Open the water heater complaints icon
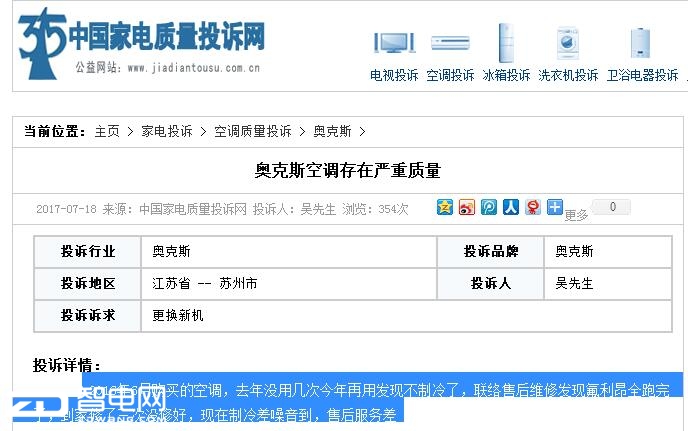Viewport: 688px width, 431px height. point(641,43)
